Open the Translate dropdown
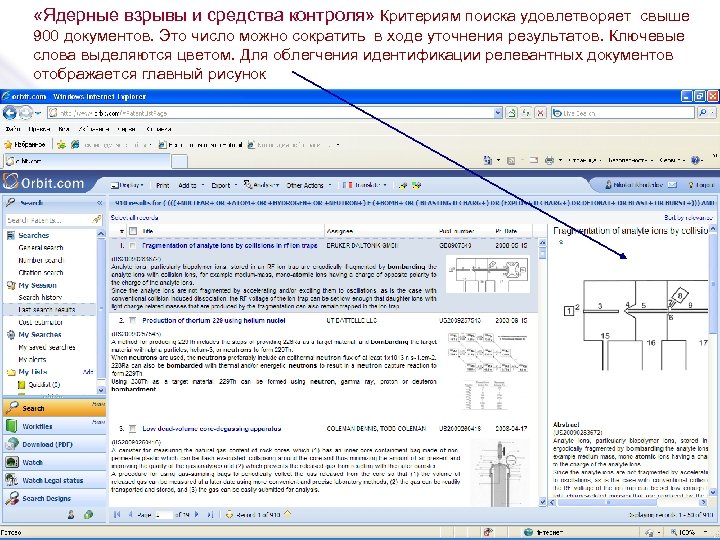 pyautogui.click(x=366, y=185)
